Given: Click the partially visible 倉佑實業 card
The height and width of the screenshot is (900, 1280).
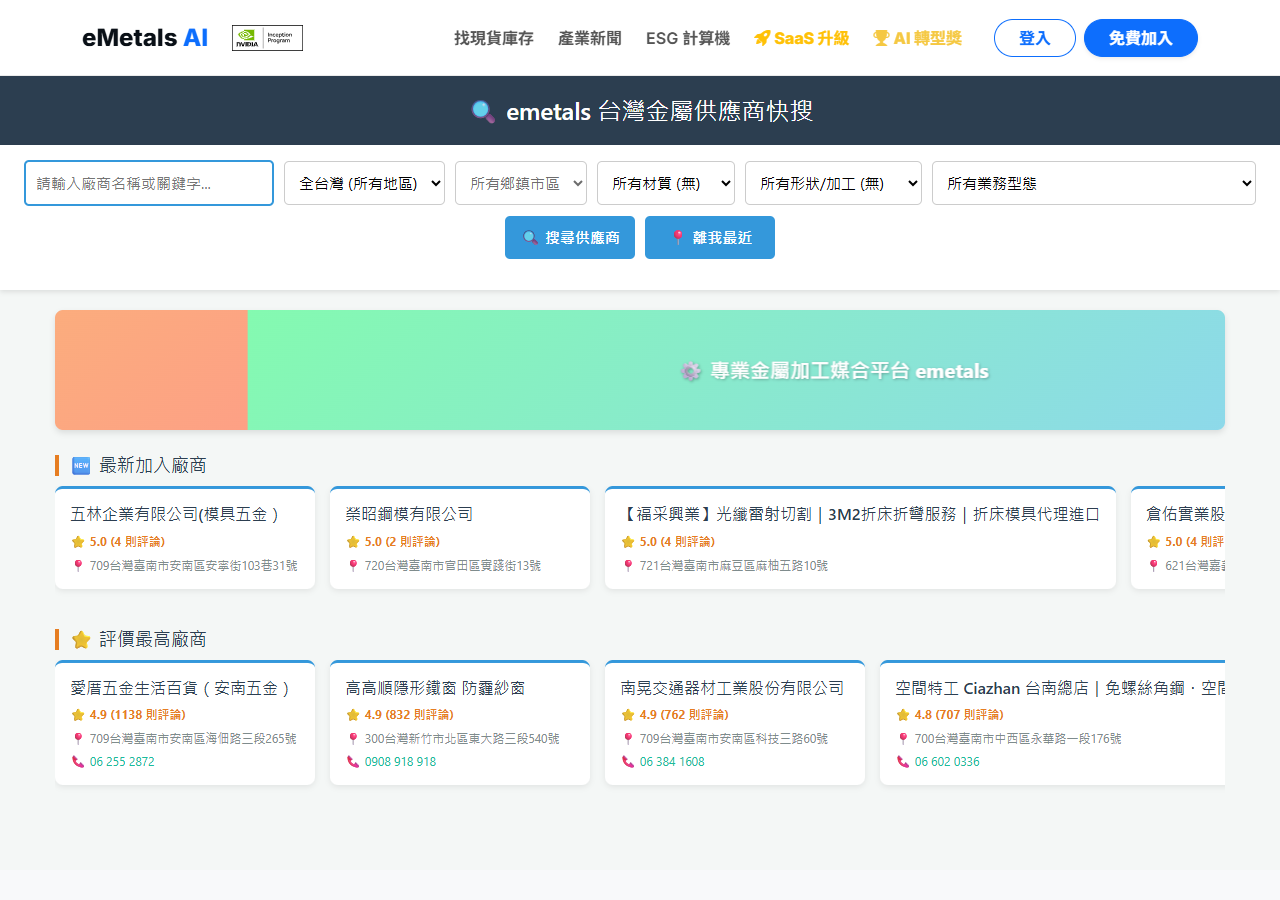Looking at the screenshot, I should (x=1178, y=538).
